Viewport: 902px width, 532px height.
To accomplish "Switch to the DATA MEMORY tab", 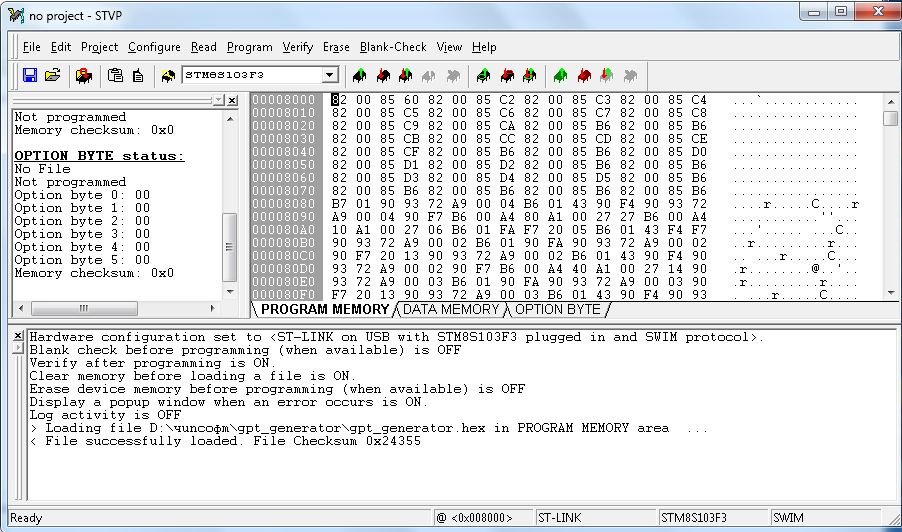I will point(450,309).
